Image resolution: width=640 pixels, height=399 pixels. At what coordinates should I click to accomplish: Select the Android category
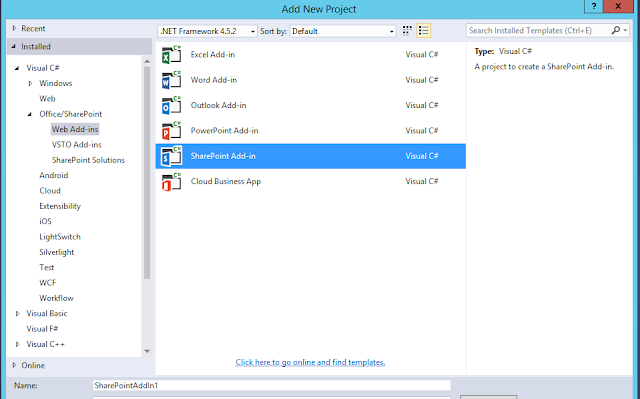coord(53,175)
